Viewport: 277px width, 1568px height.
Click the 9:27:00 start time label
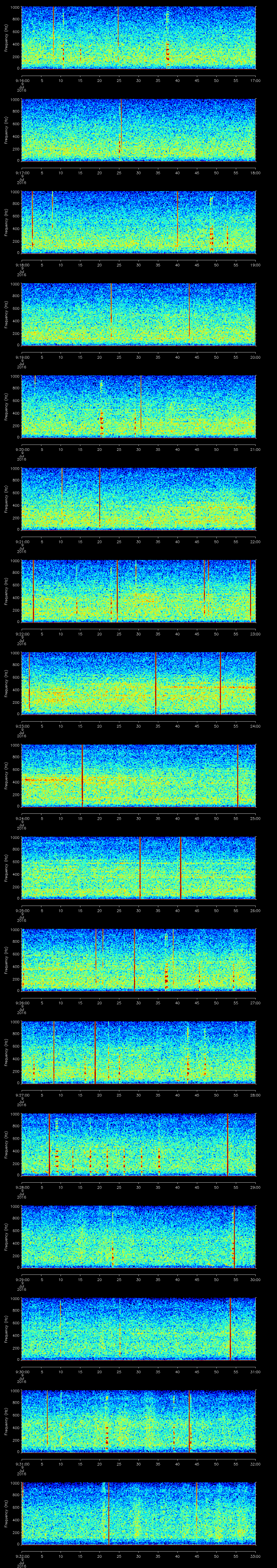click(22, 1095)
